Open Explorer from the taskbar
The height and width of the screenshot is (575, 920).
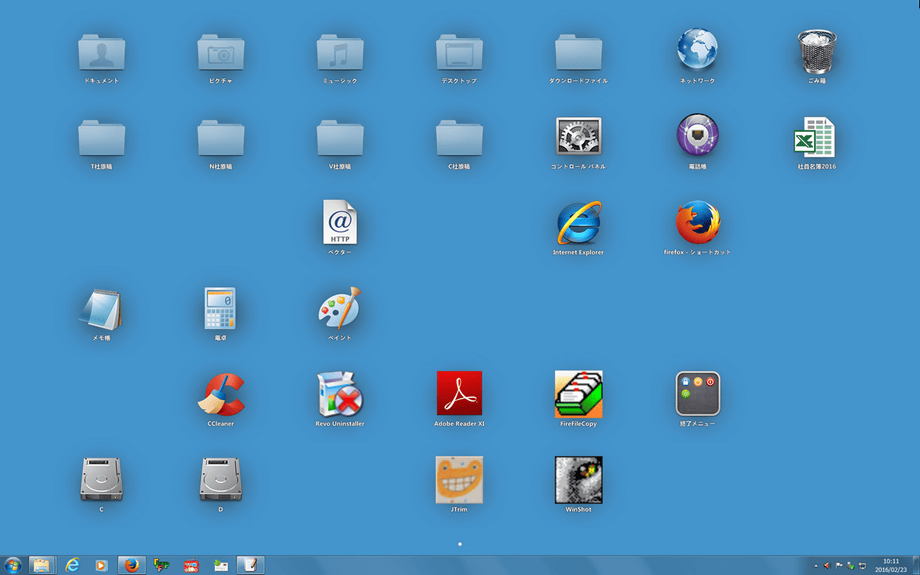pos(42,565)
